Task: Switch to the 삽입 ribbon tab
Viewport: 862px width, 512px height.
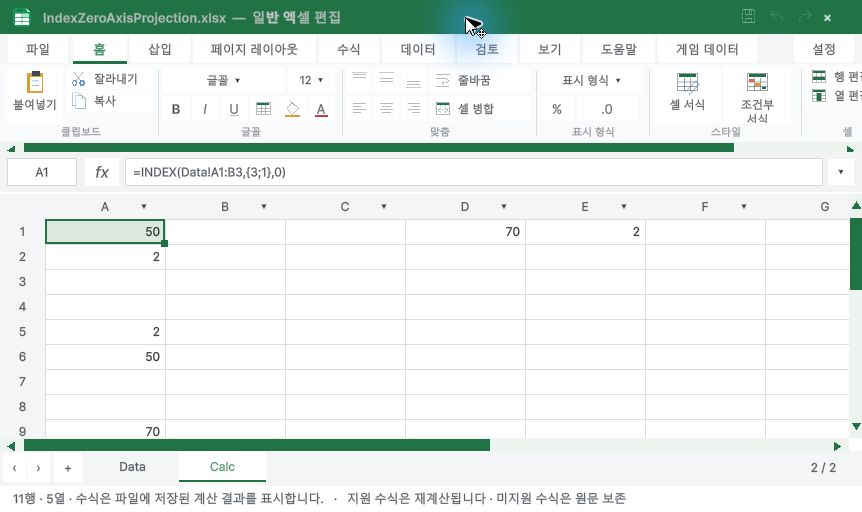Action: [x=160, y=49]
